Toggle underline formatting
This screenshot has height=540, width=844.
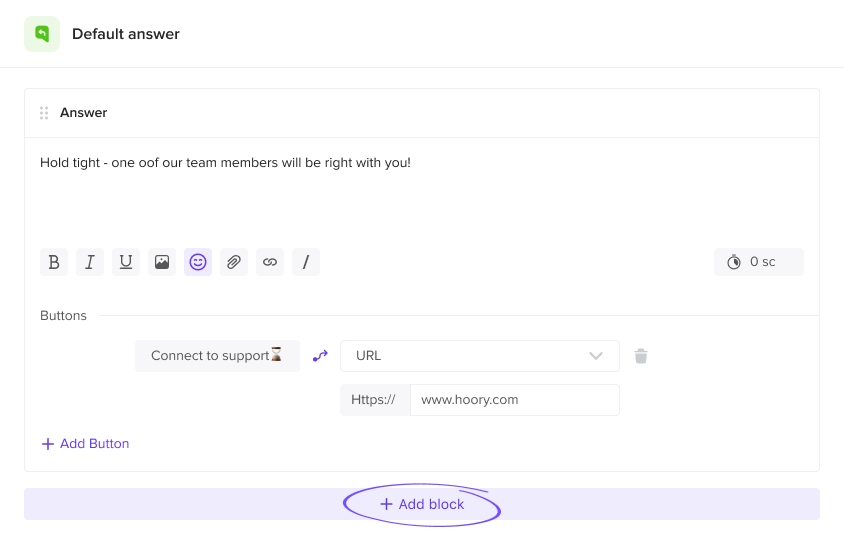tap(126, 262)
